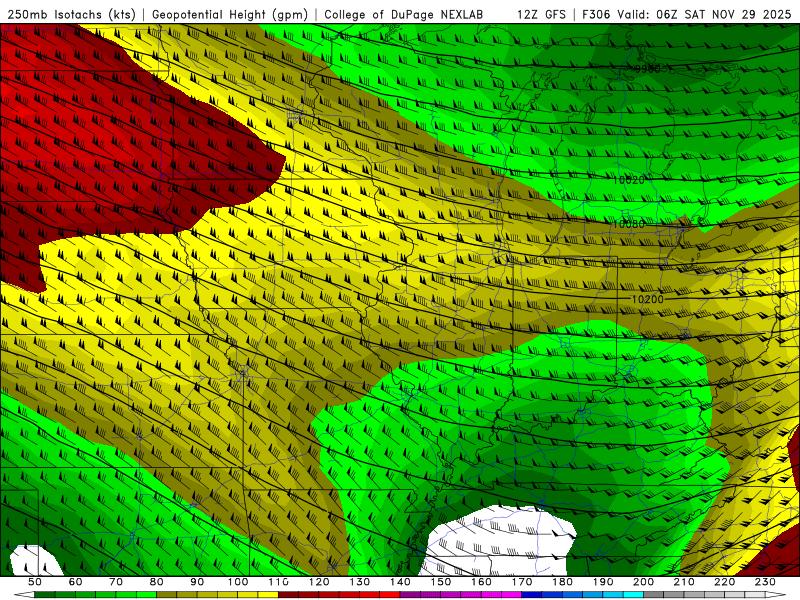Click the '250mb Isotachs (kts)' title text

(x=71, y=14)
